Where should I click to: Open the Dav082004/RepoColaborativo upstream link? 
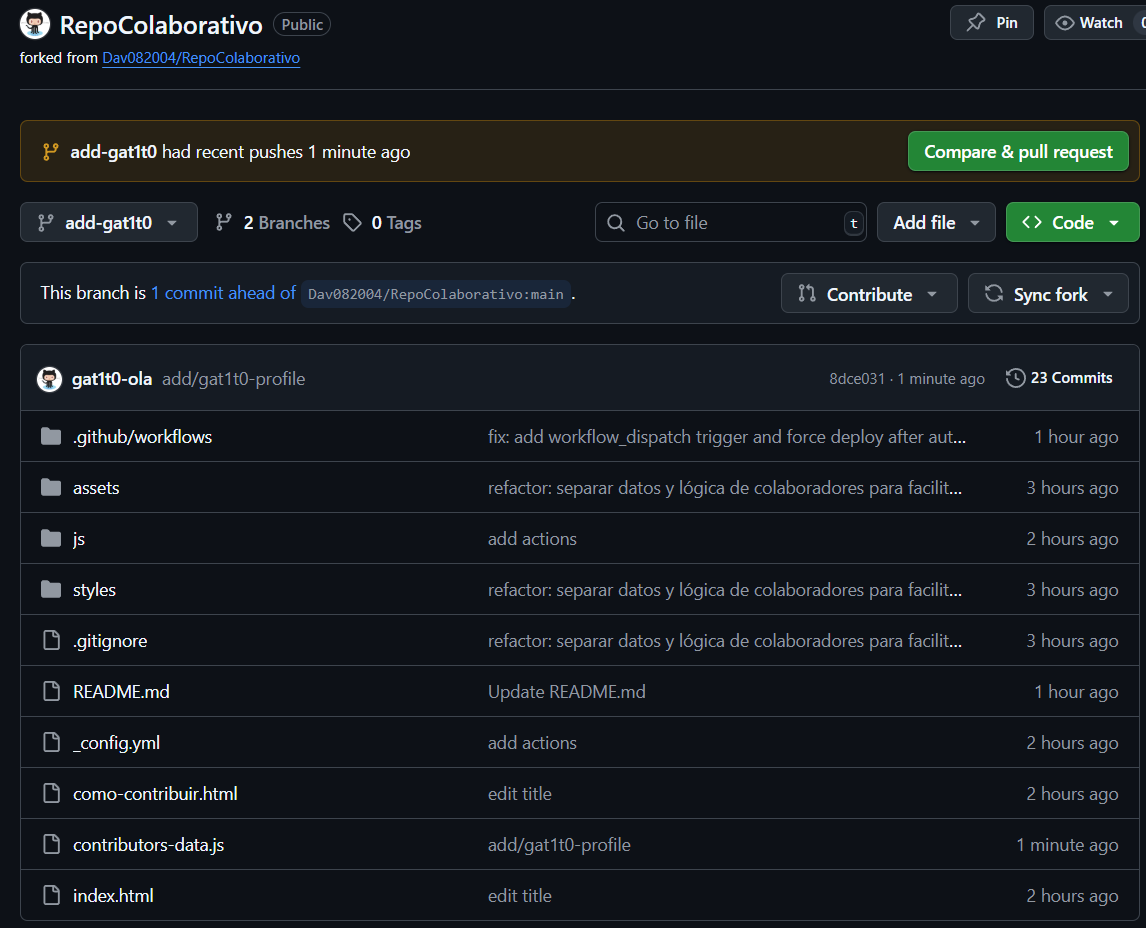201,58
